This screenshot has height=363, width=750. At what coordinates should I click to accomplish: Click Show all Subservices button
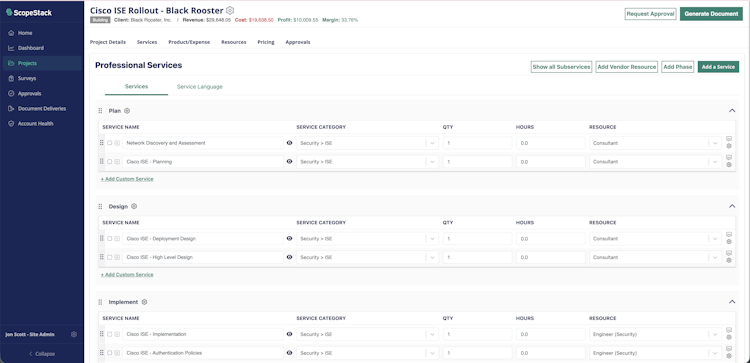click(562, 67)
